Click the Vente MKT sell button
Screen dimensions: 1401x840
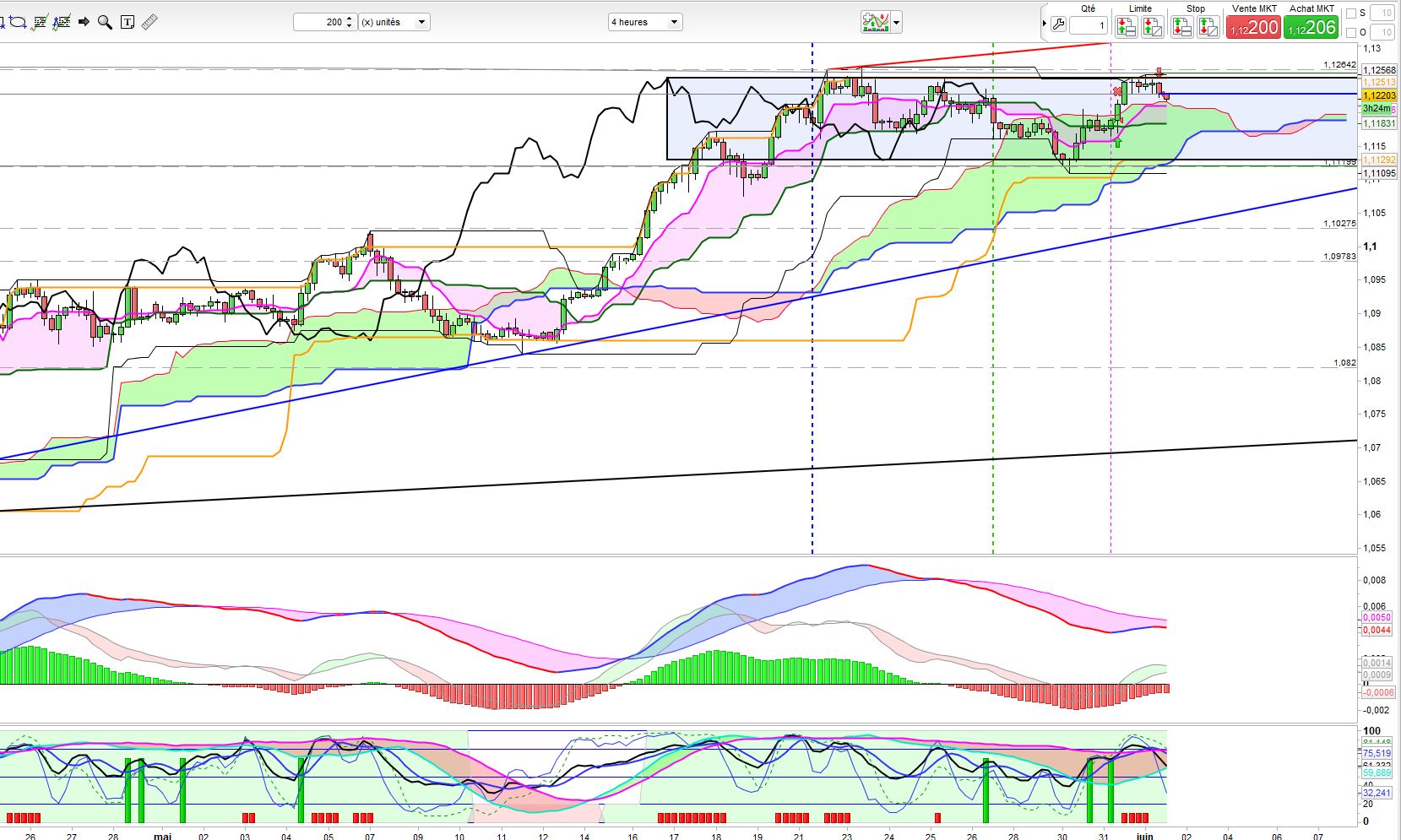coord(1254,27)
